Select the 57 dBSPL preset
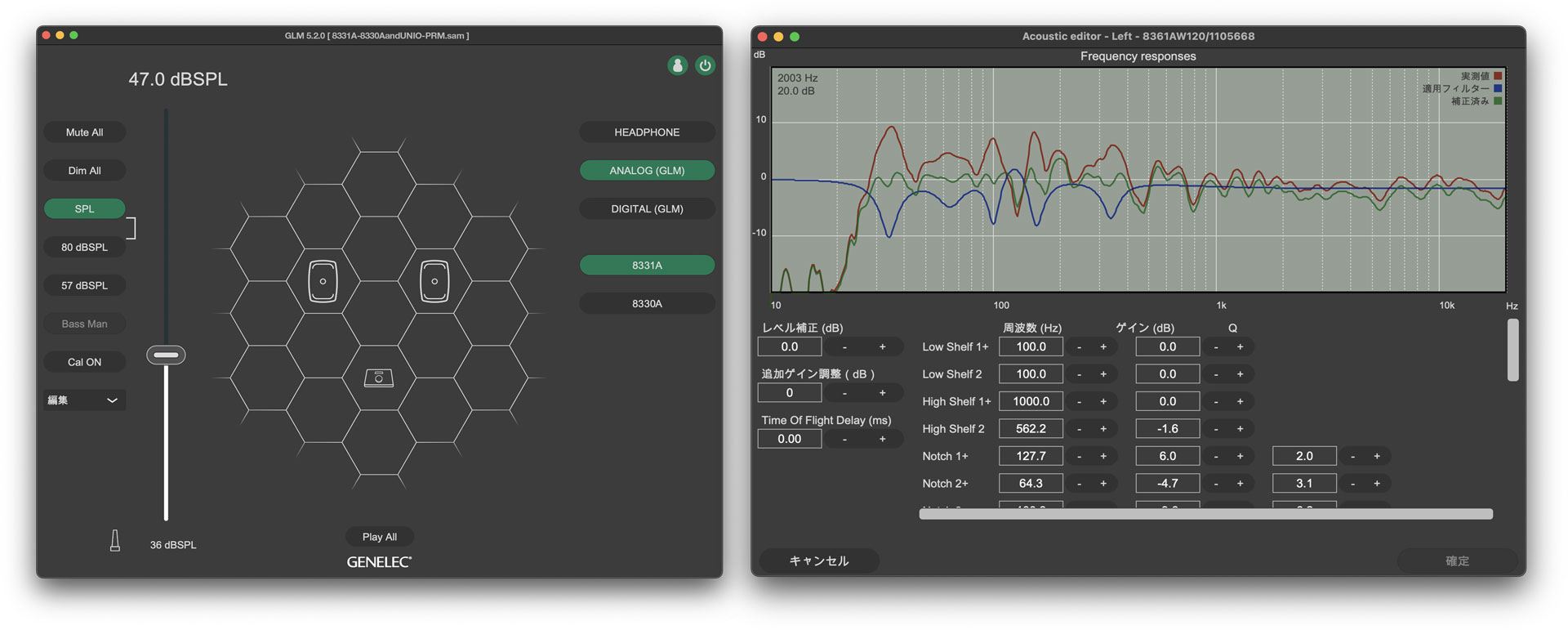This screenshot has height=630, width=1568. [85, 285]
